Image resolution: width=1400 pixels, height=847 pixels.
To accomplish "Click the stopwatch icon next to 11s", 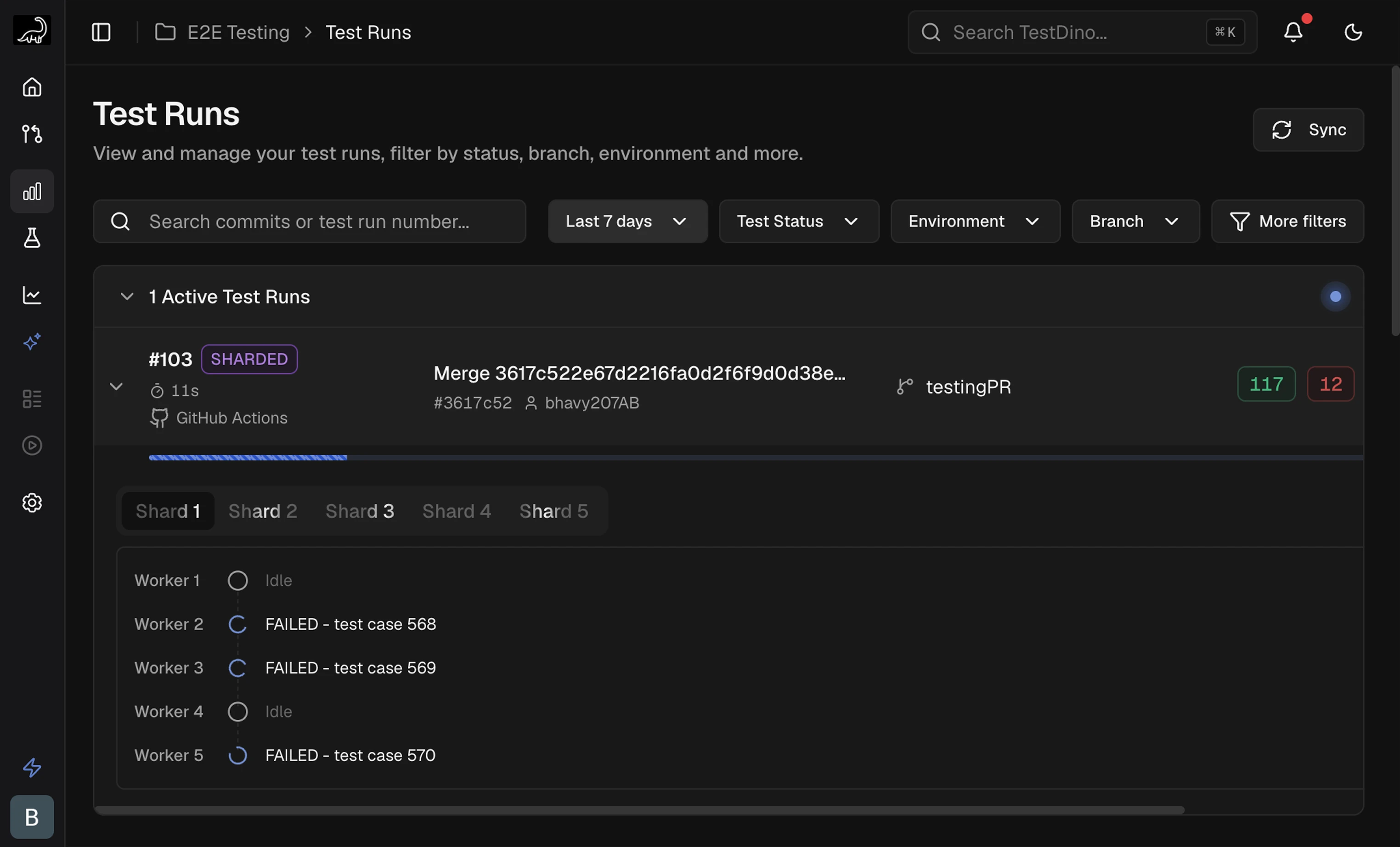I will (158, 391).
